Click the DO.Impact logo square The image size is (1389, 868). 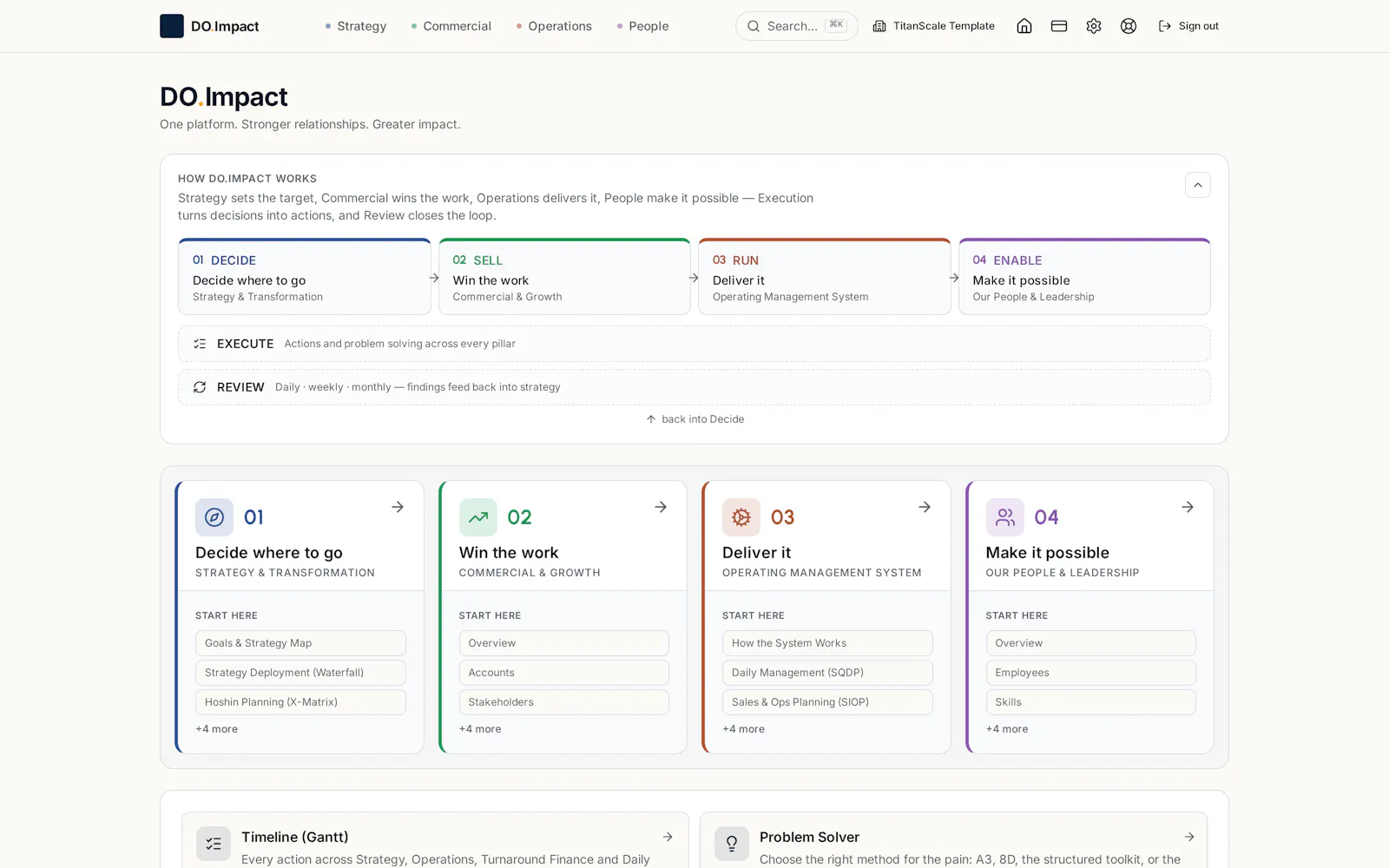tap(172, 26)
